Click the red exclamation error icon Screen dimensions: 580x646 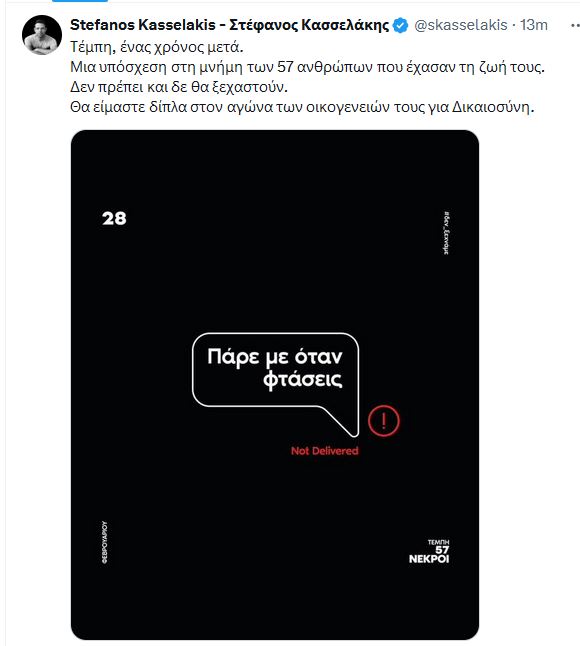(x=384, y=421)
